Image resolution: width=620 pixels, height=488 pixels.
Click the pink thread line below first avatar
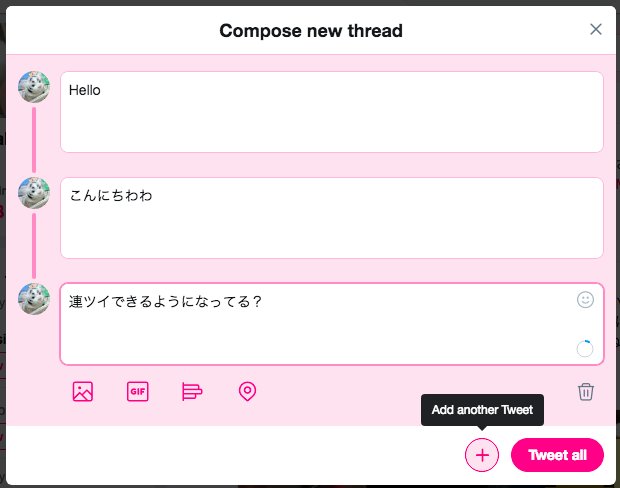tap(34, 140)
